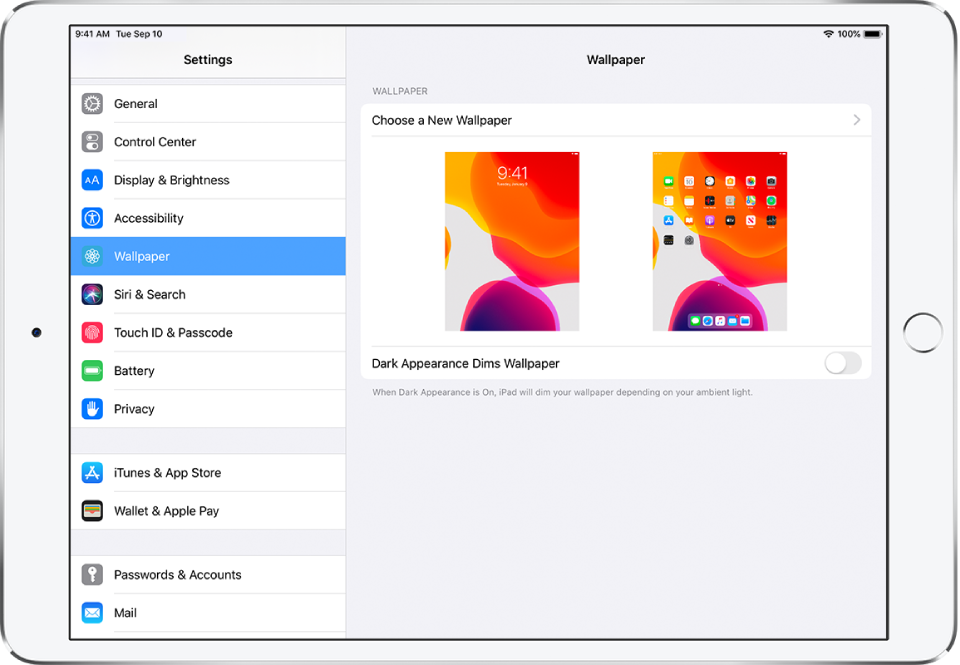Screen dimensions: 960x665
Task: Click the battery indicator in status bar
Action: coord(872,33)
